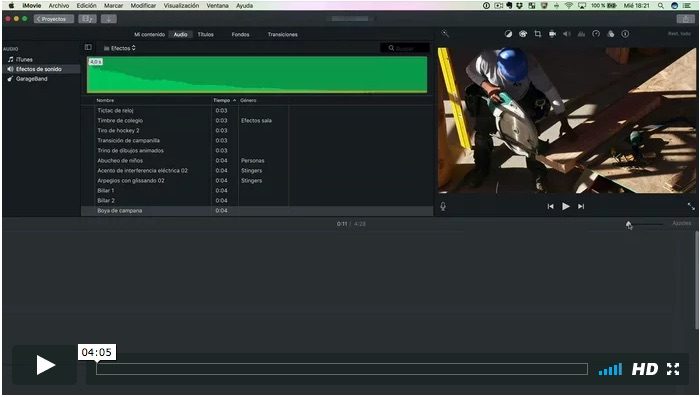The image size is (700, 397).
Task: Click the share button in iMovie toolbar
Action: tap(685, 19)
